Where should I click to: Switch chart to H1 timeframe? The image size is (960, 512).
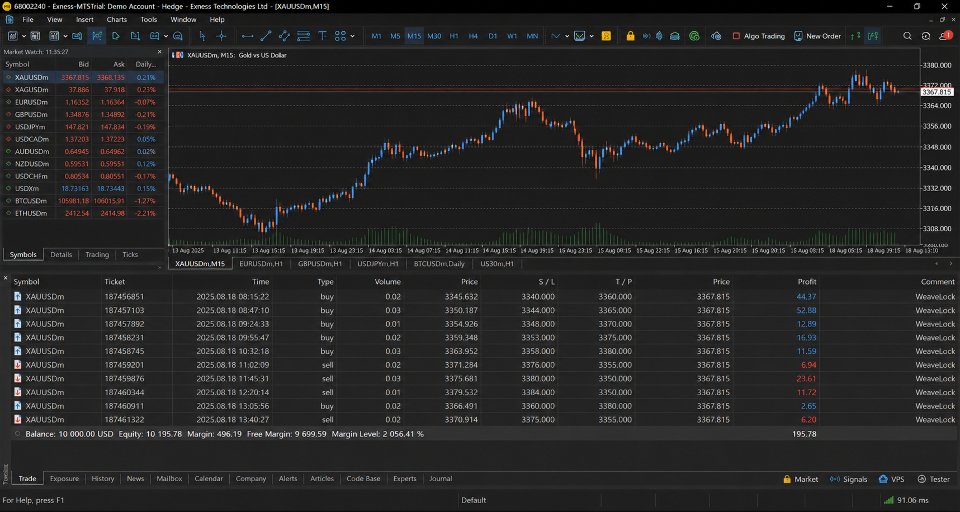[x=454, y=36]
